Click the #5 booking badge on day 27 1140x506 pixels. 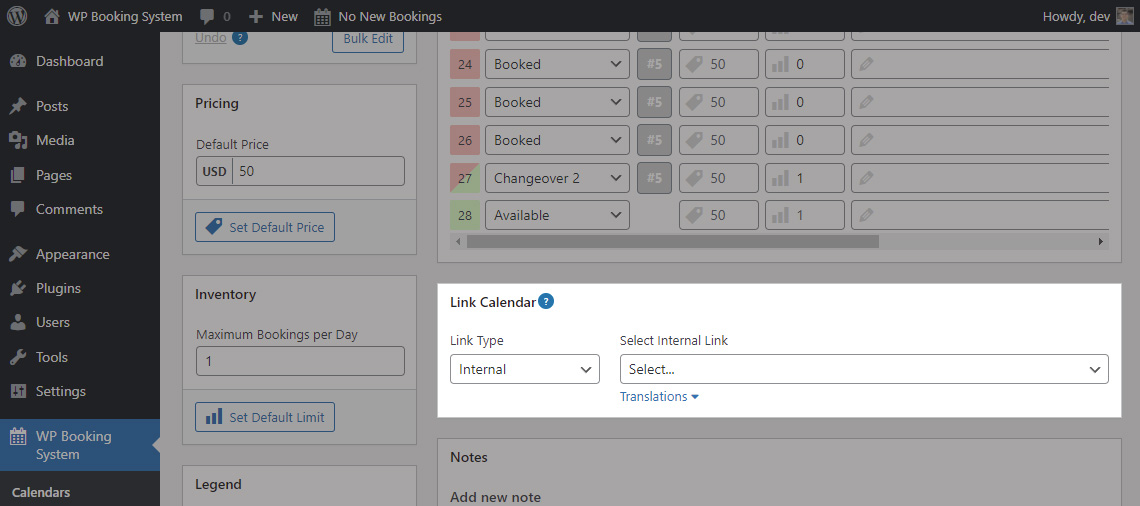[654, 177]
